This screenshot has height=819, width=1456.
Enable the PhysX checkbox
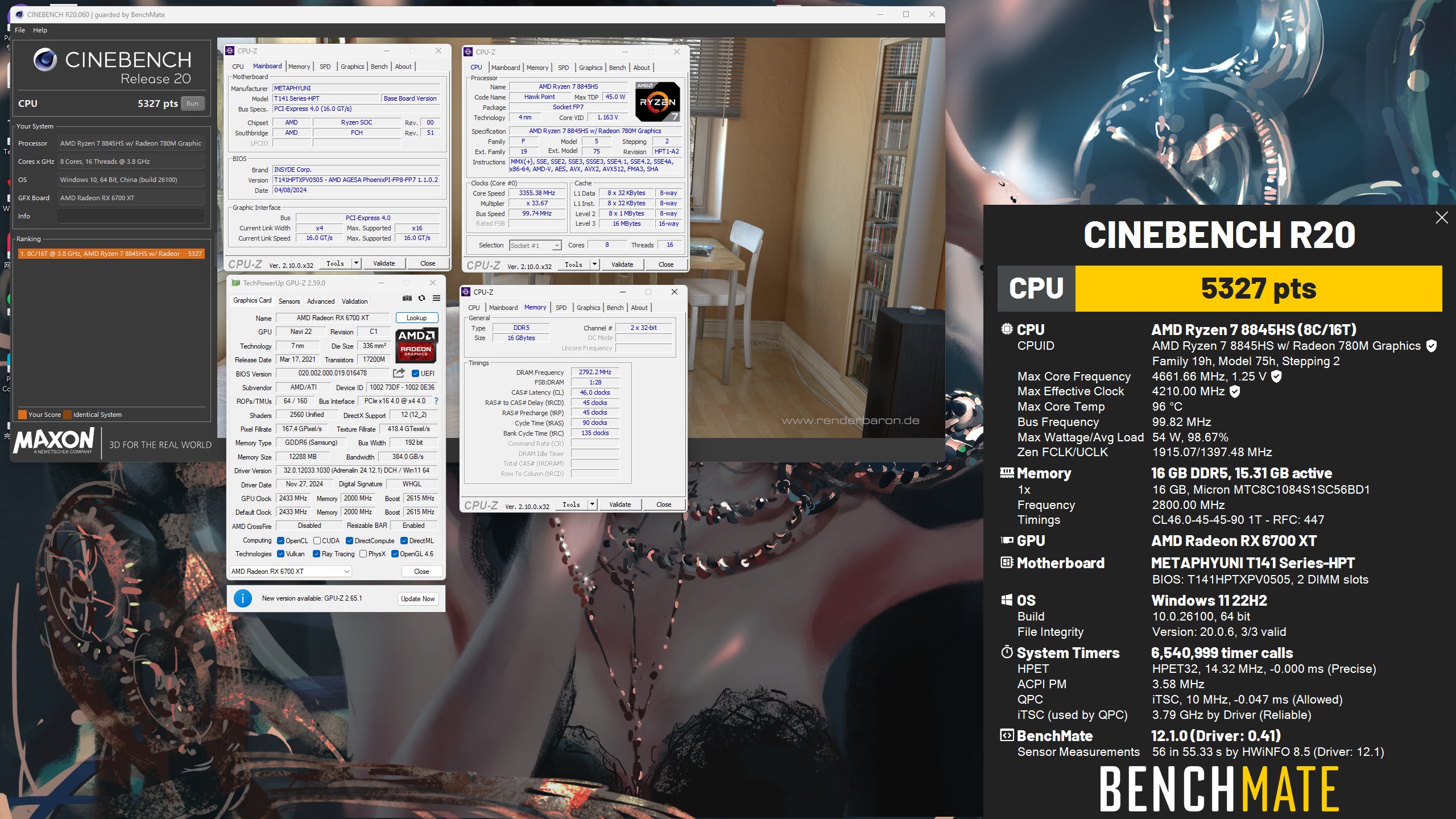363,554
